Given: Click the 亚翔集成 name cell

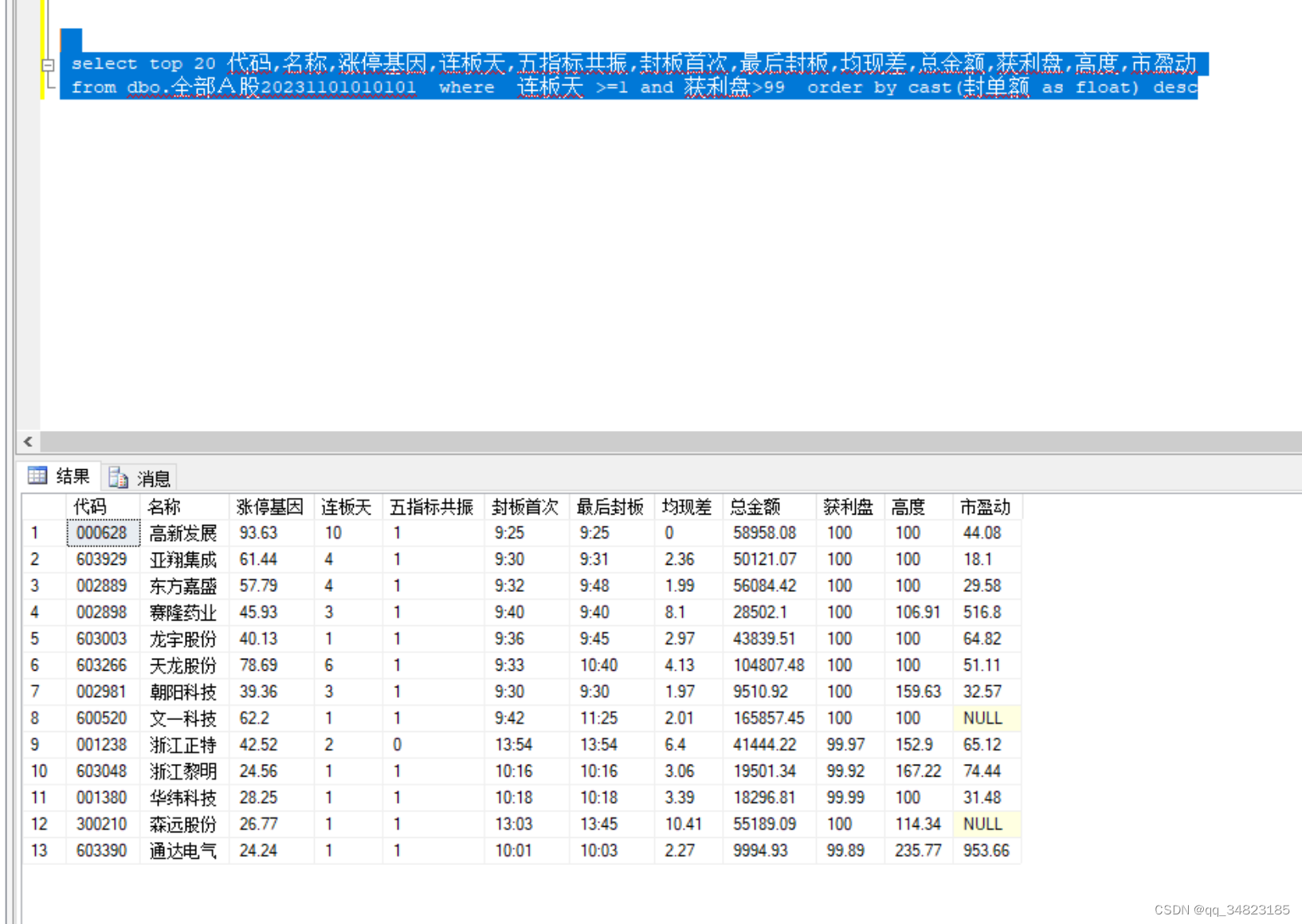Looking at the screenshot, I should [186, 559].
